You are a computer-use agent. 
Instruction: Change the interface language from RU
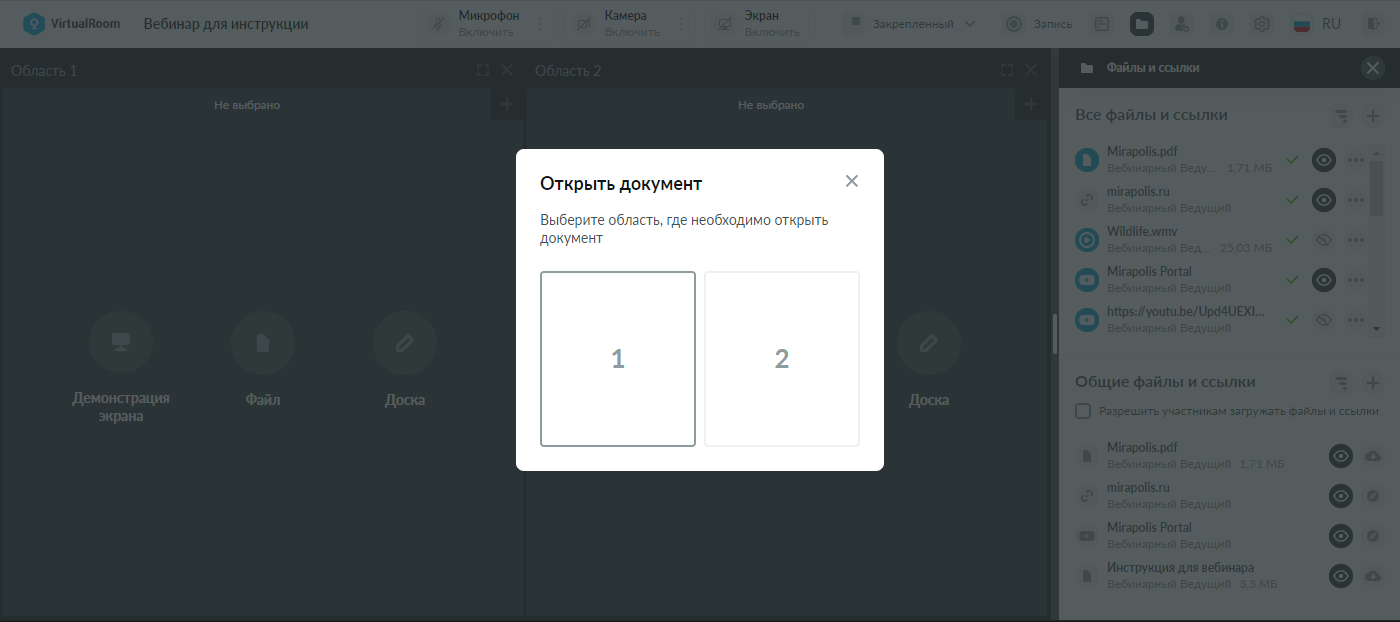1317,24
